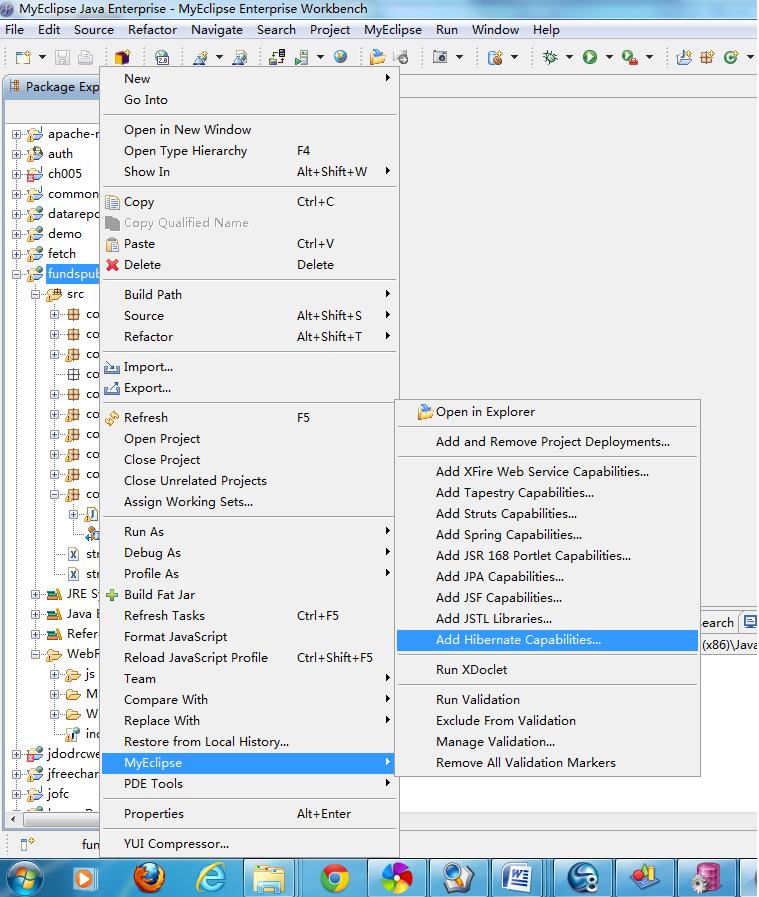Click the New Java Class toolbar icon

point(730,57)
